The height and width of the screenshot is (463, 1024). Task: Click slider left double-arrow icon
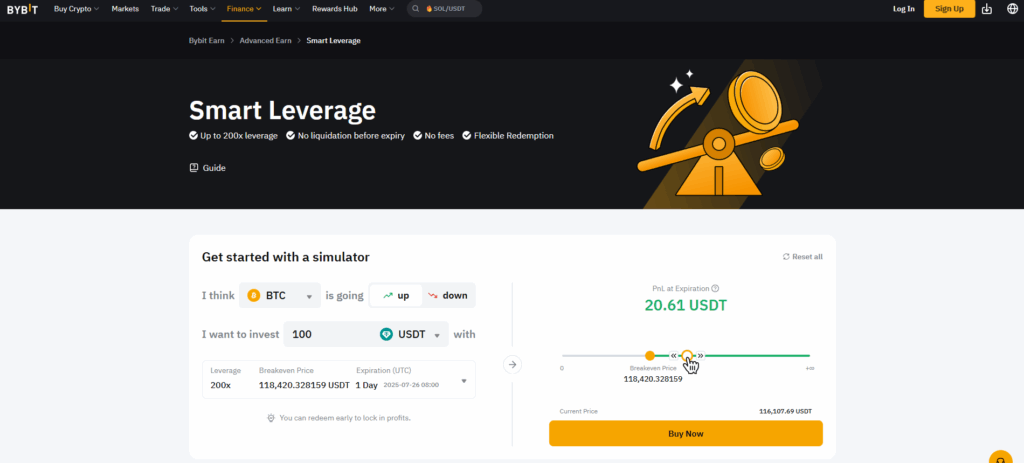(x=674, y=356)
